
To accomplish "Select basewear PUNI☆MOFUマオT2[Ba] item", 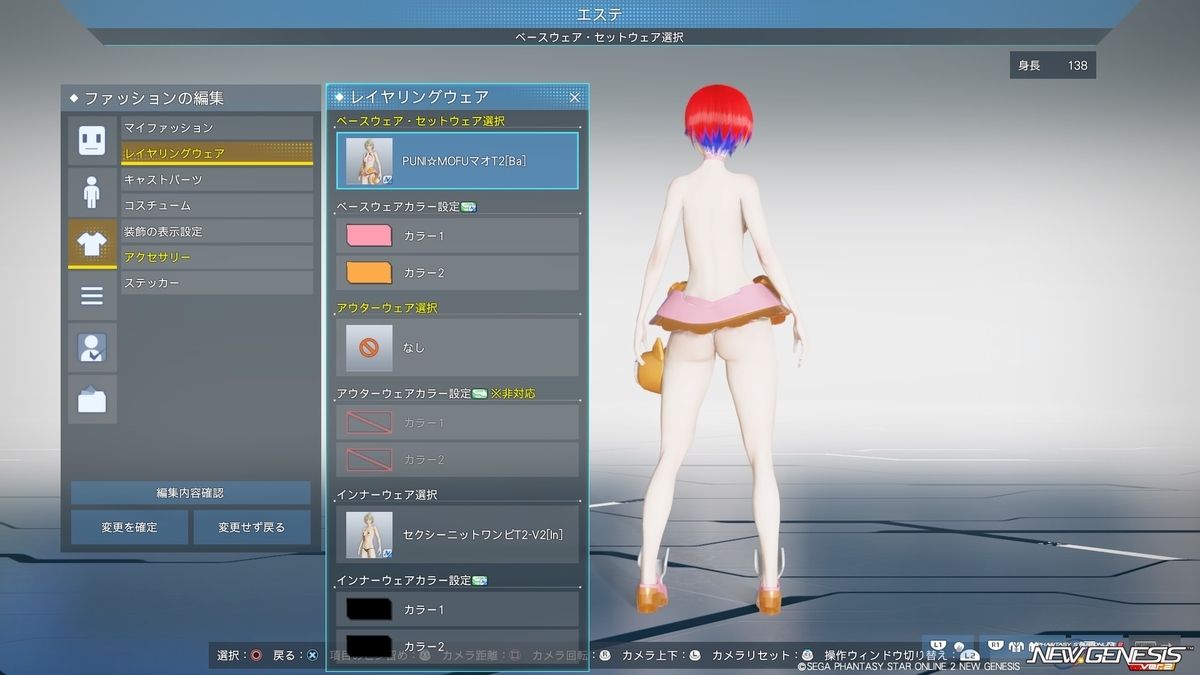I will (458, 161).
